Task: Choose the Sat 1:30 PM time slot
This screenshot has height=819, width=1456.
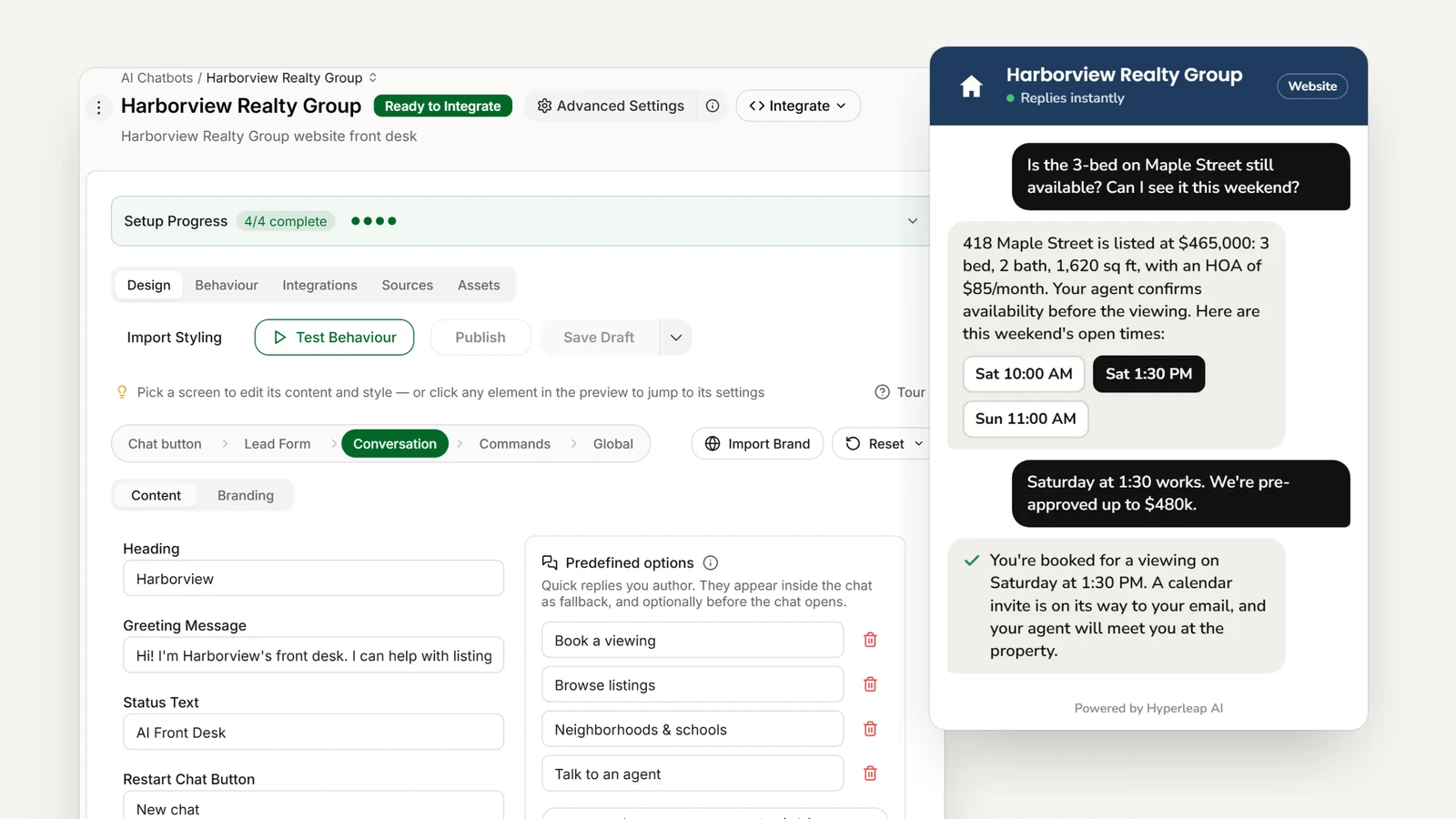Action: click(x=1148, y=374)
